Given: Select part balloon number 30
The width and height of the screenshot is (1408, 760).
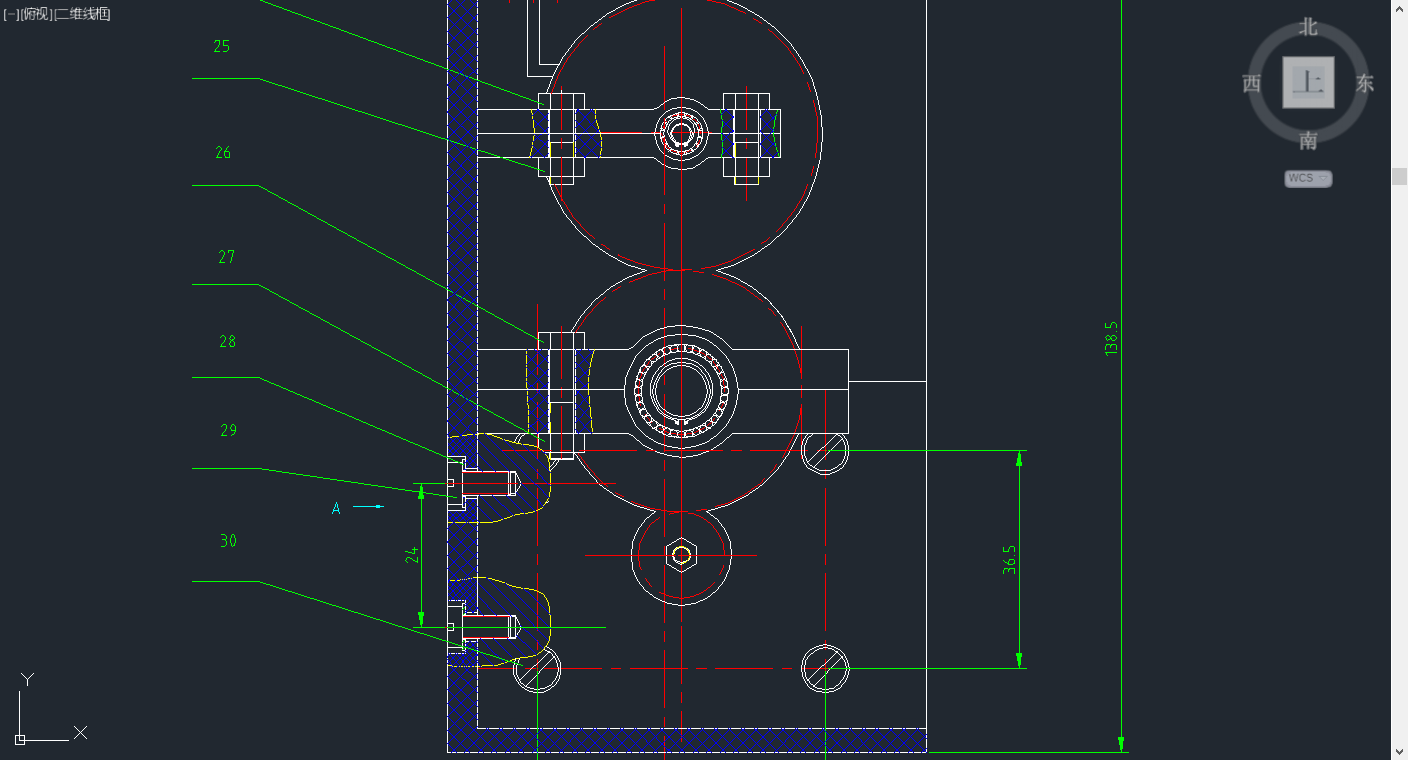Looking at the screenshot, I should [229, 541].
